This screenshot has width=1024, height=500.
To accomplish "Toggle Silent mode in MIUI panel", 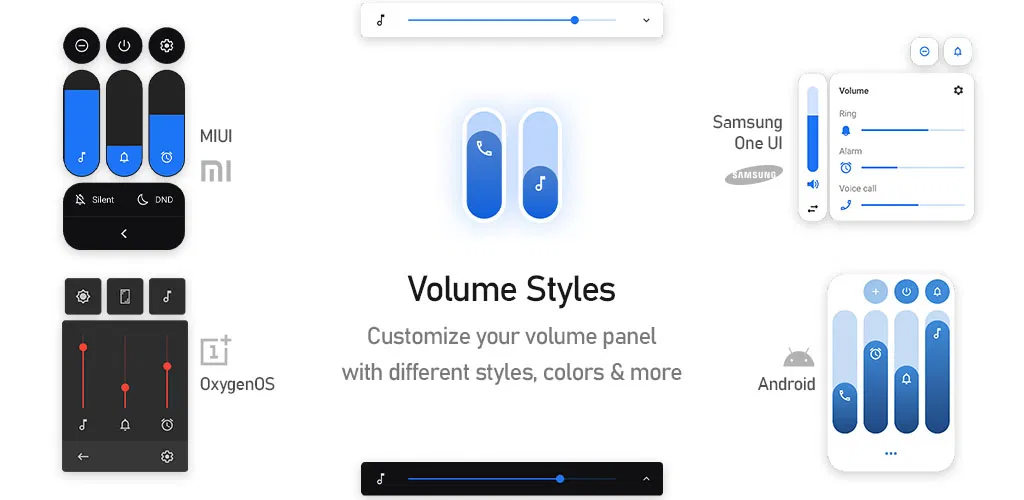I will click(95, 200).
